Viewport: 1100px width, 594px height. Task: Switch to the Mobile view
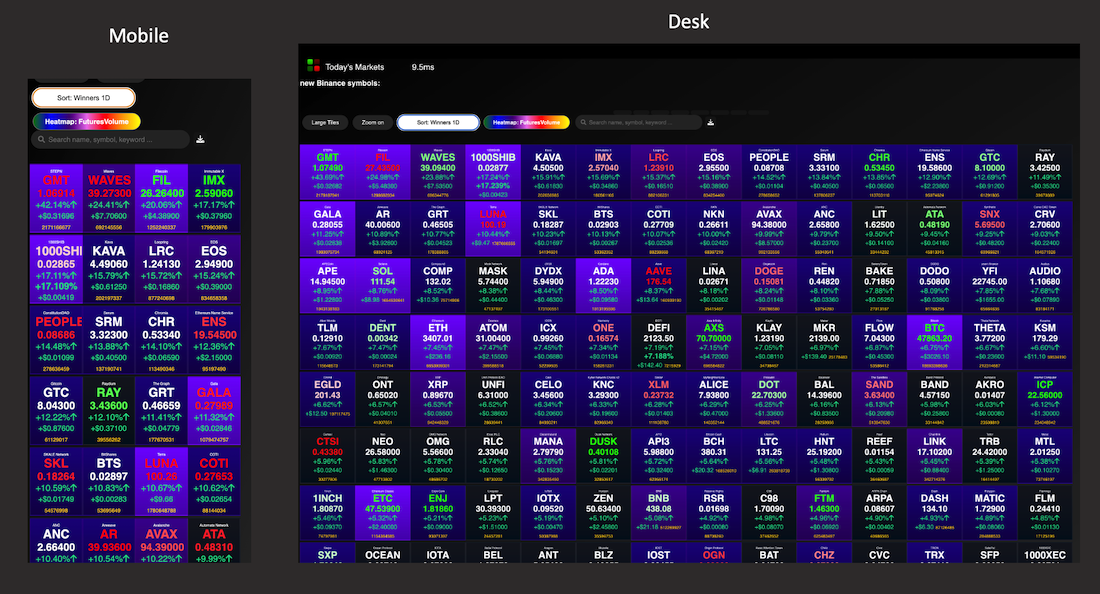click(x=139, y=35)
